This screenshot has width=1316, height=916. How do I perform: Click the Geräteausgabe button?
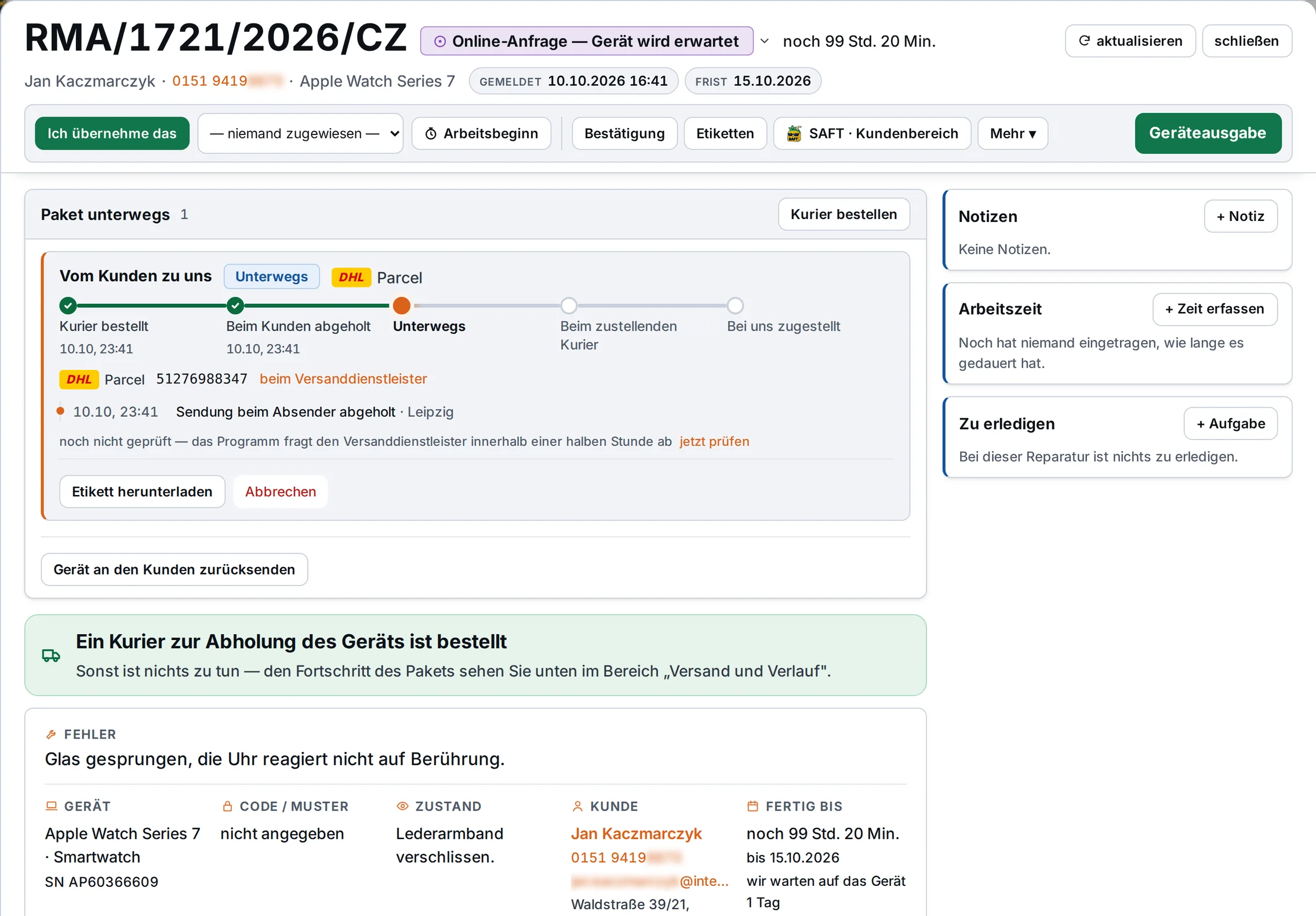1208,133
